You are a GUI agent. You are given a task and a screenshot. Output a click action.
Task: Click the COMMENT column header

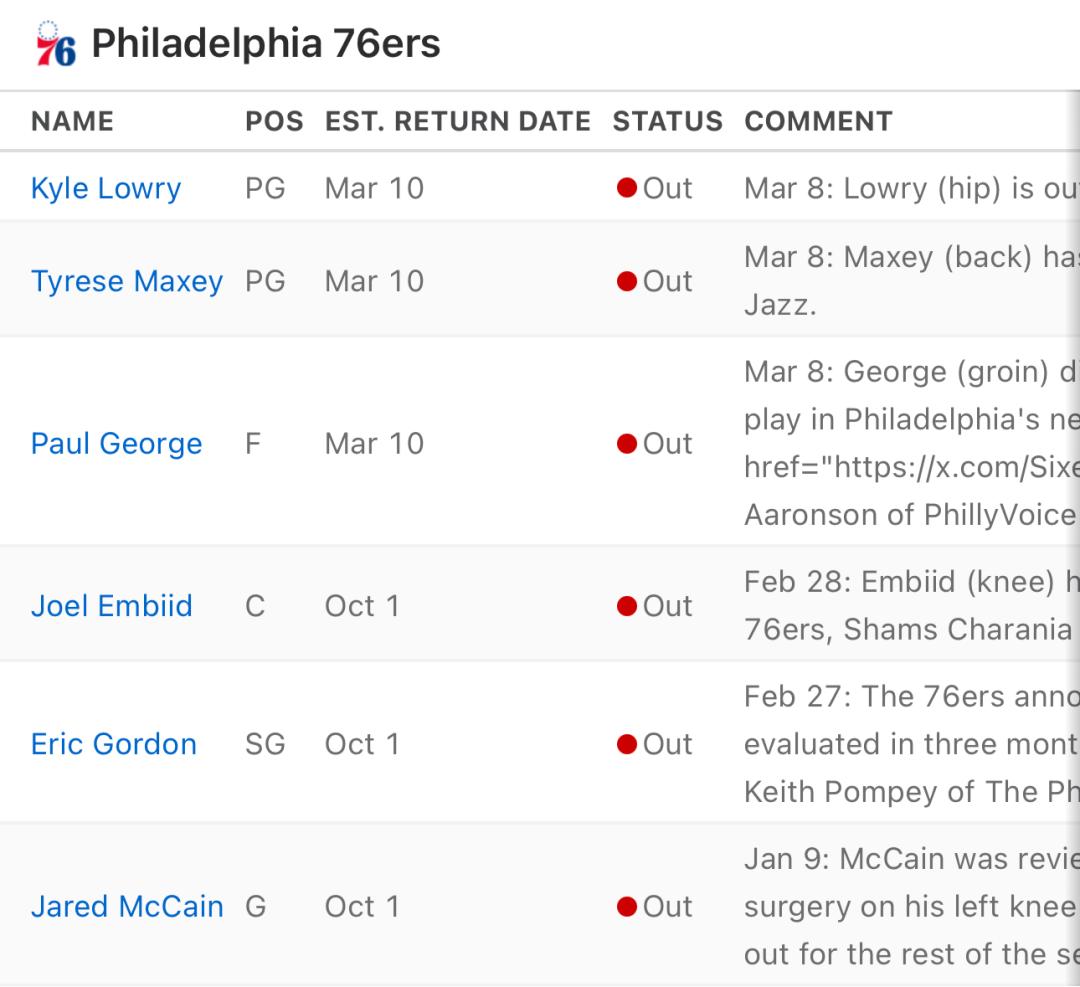[x=819, y=121]
